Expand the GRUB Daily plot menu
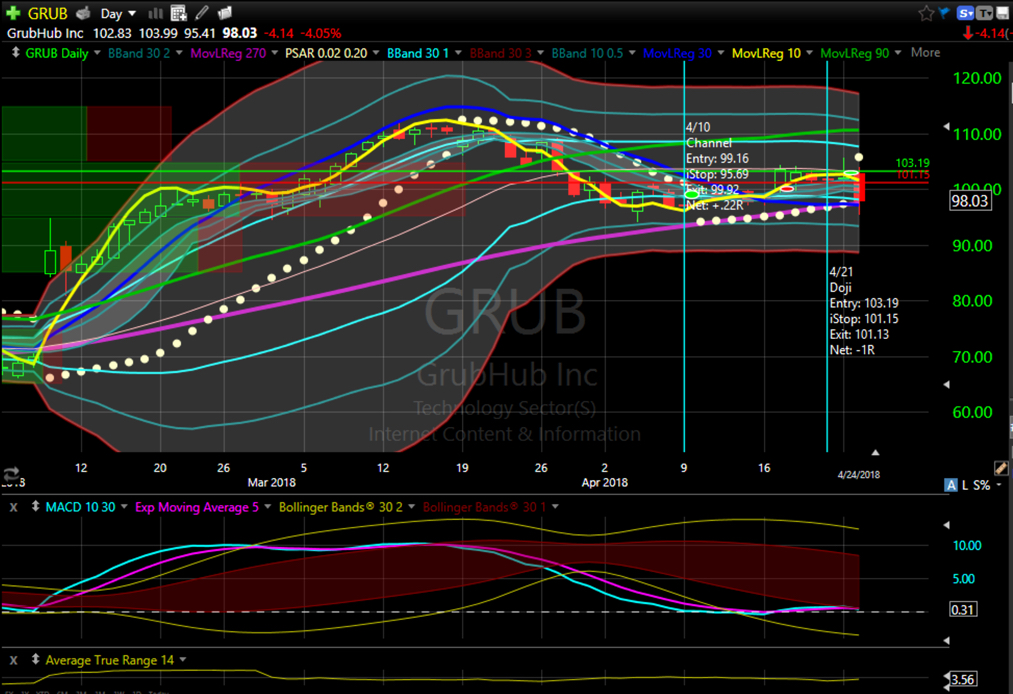Screen dimensions: 1013x694 pos(97,53)
